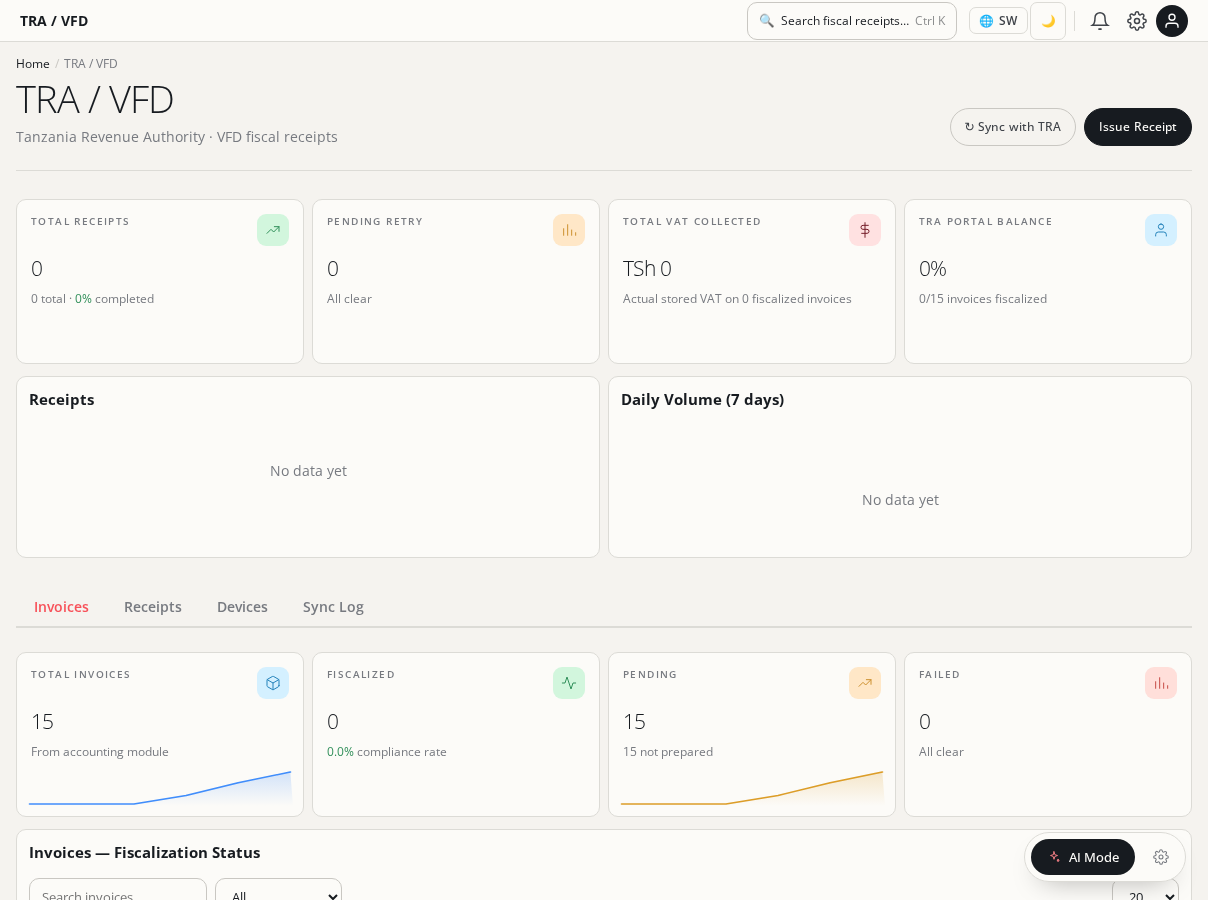The width and height of the screenshot is (1208, 900).
Task: Click the Total Receipts trend icon
Action: pos(273,230)
